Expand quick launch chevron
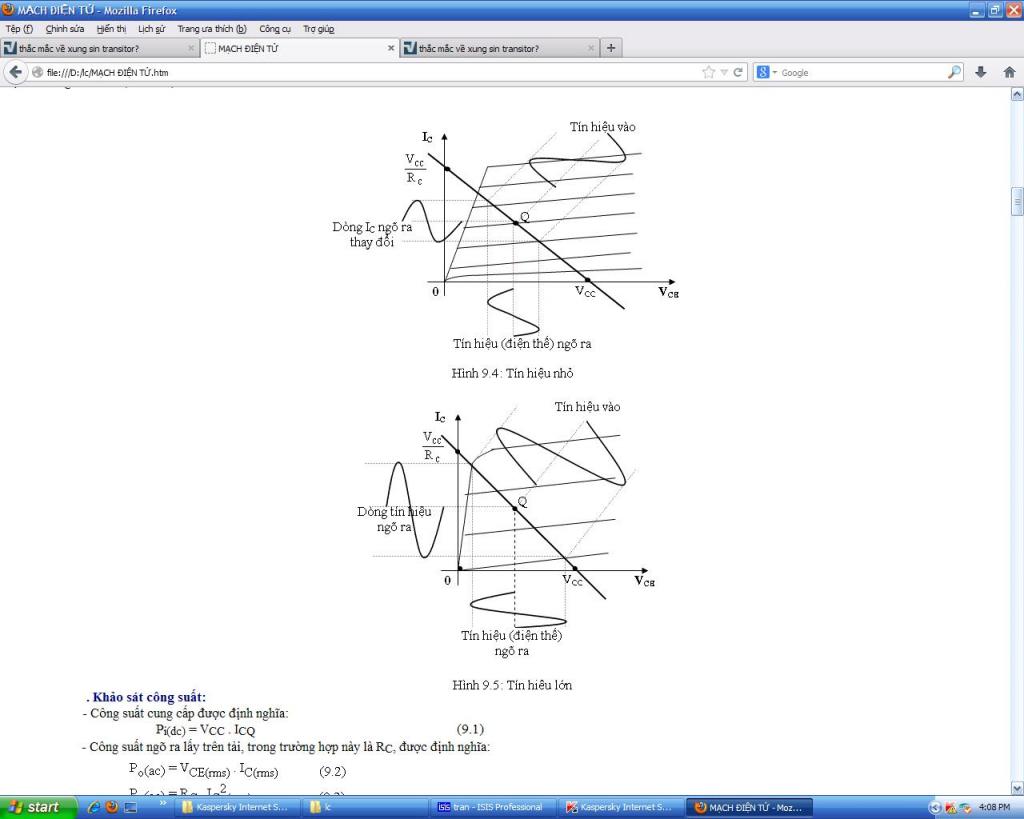 [x=163, y=803]
